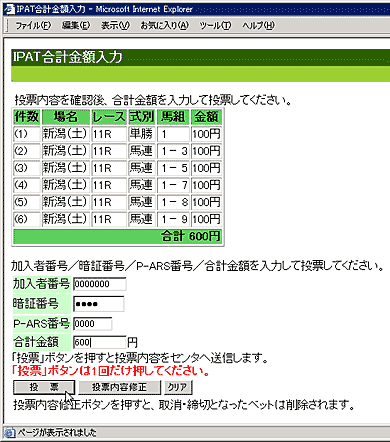
Task: Select the 馬組 cell showing 1－9
Action: pos(173,219)
